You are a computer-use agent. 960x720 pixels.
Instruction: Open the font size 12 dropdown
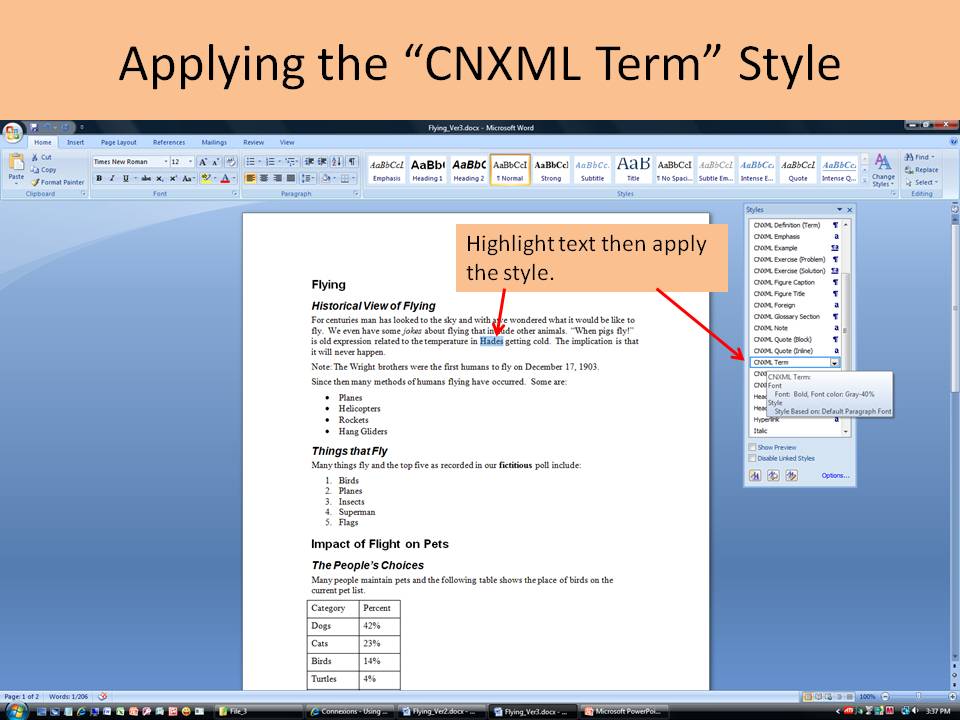pyautogui.click(x=190, y=162)
